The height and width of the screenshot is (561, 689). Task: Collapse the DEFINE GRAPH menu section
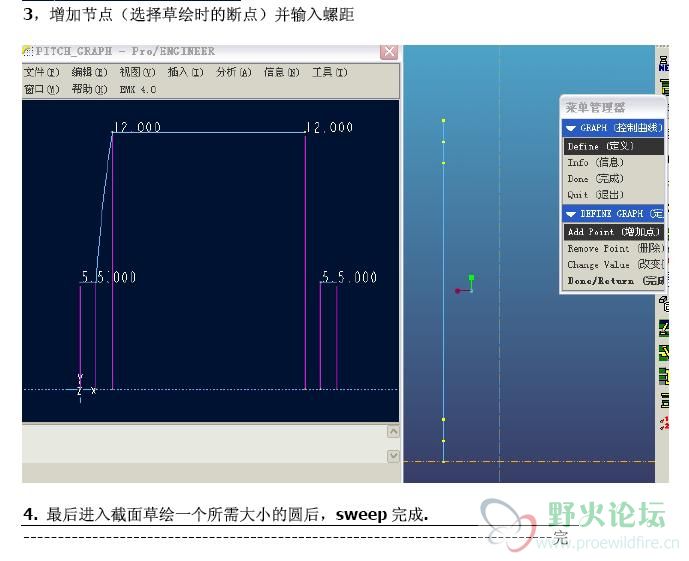click(571, 214)
